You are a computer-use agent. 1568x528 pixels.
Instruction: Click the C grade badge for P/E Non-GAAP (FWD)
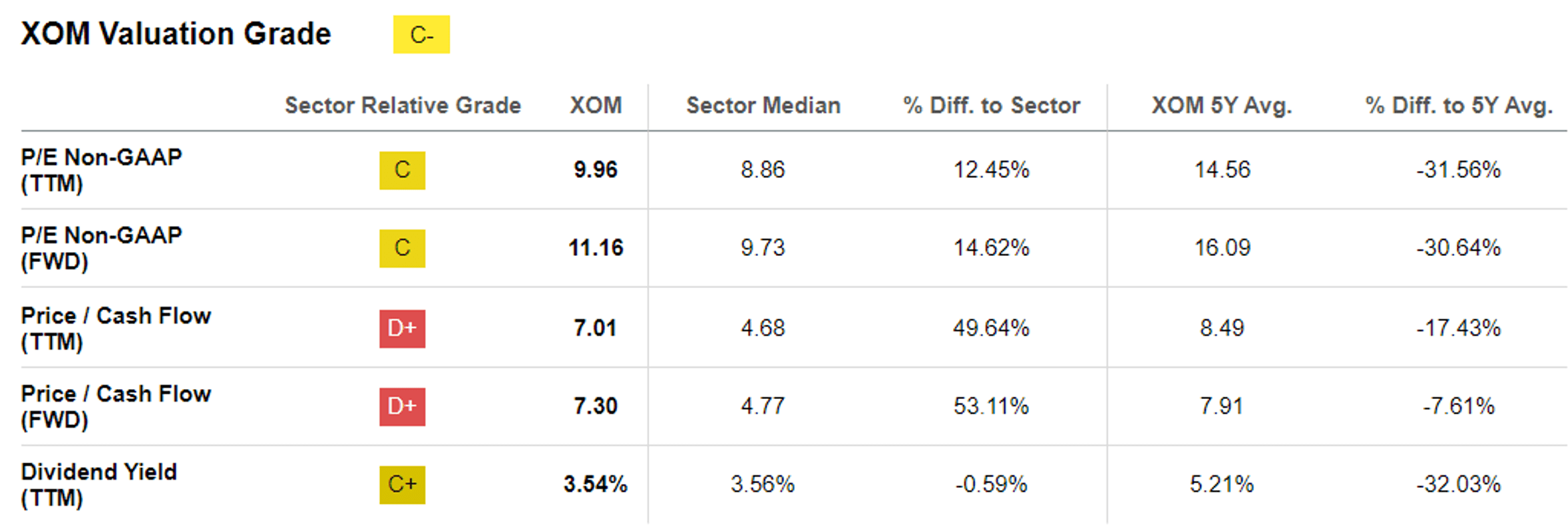pyautogui.click(x=402, y=248)
